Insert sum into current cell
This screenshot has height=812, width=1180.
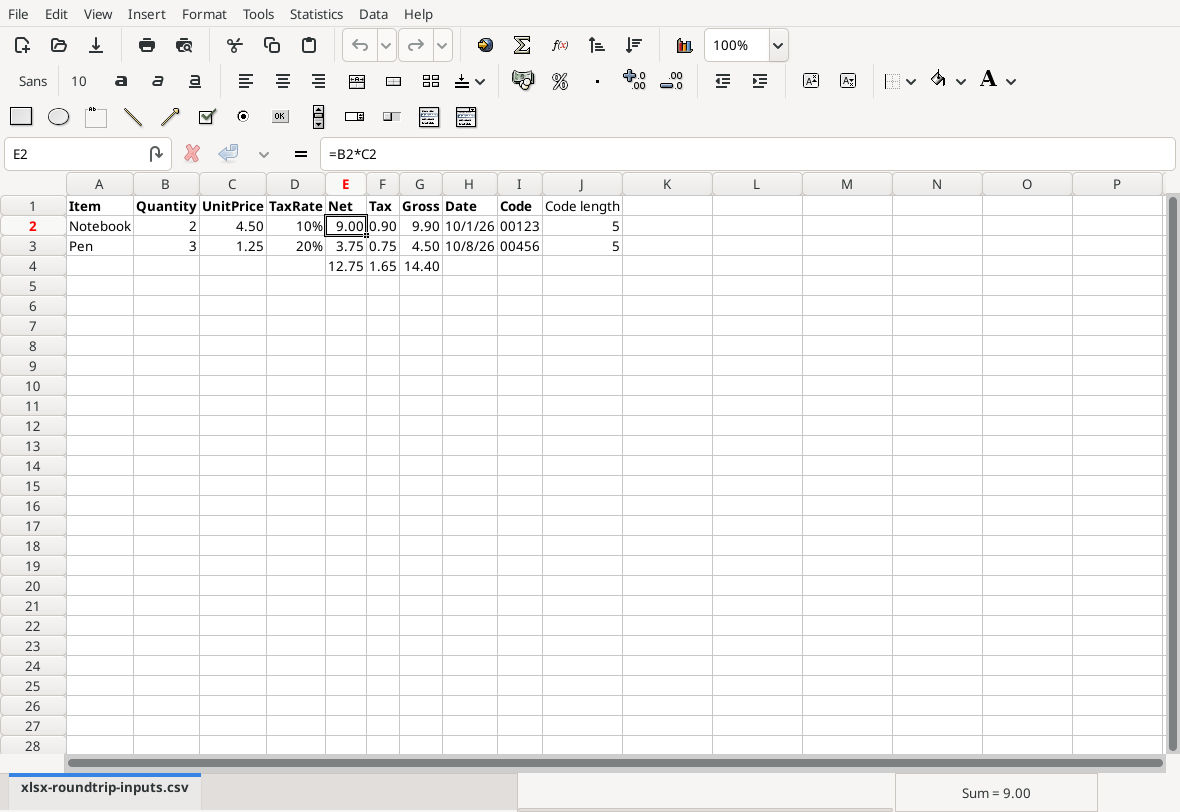(x=522, y=45)
